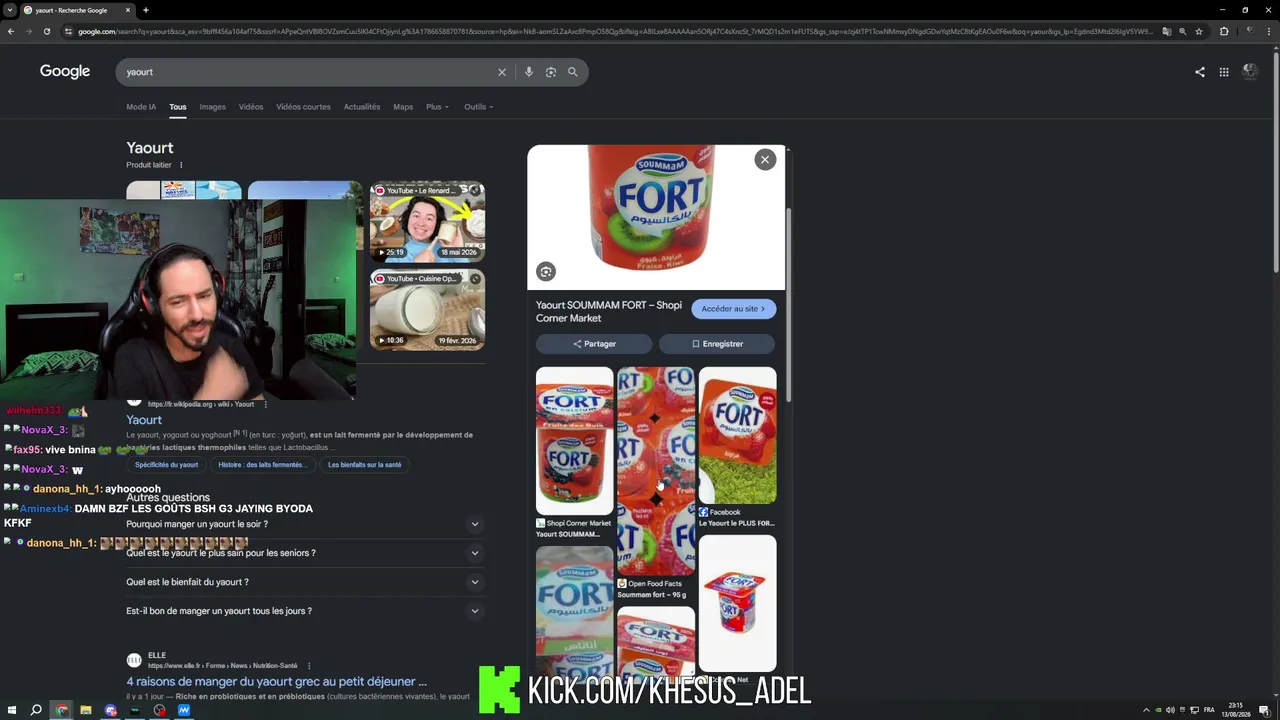Click the browser address bar
This screenshot has height=720, width=1280.
tap(610, 31)
